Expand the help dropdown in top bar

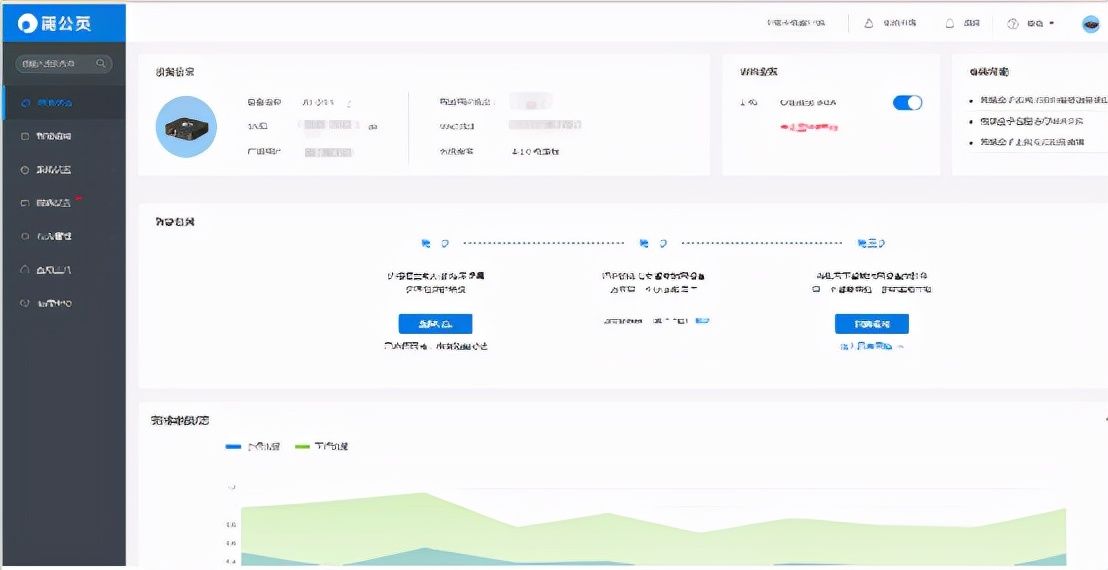1030,23
